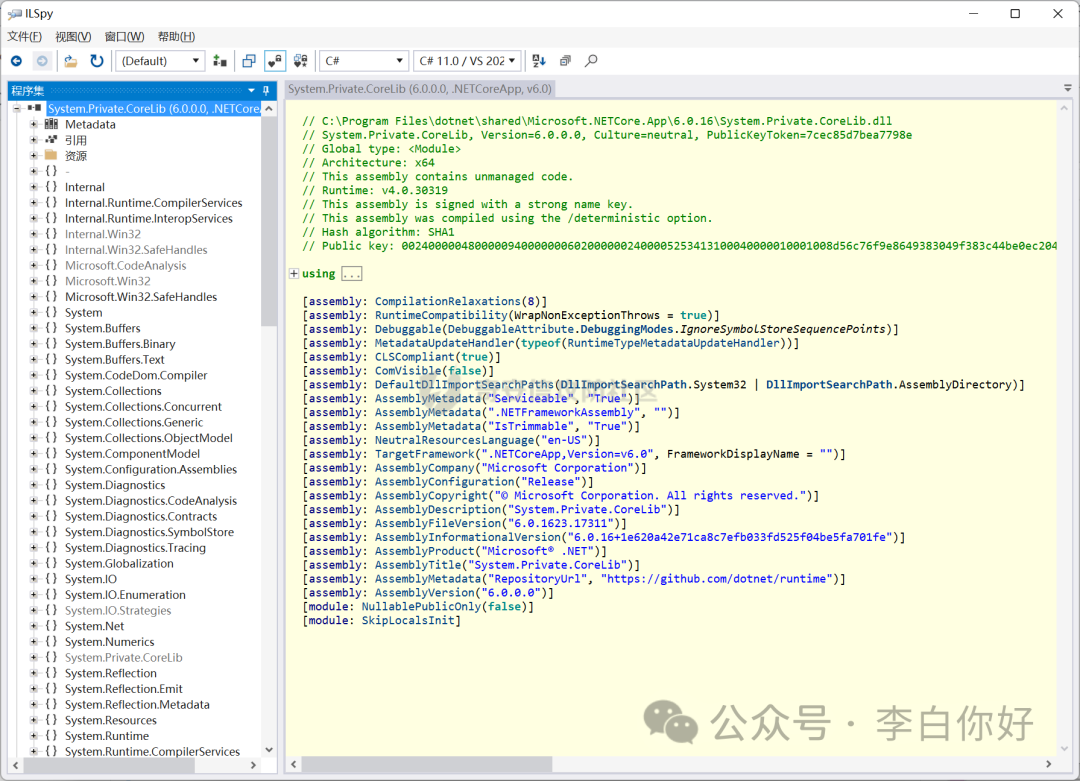Open the C# 11.0 / VS 2022 version dropdown
Image resolution: width=1080 pixels, height=781 pixels.
(467, 61)
